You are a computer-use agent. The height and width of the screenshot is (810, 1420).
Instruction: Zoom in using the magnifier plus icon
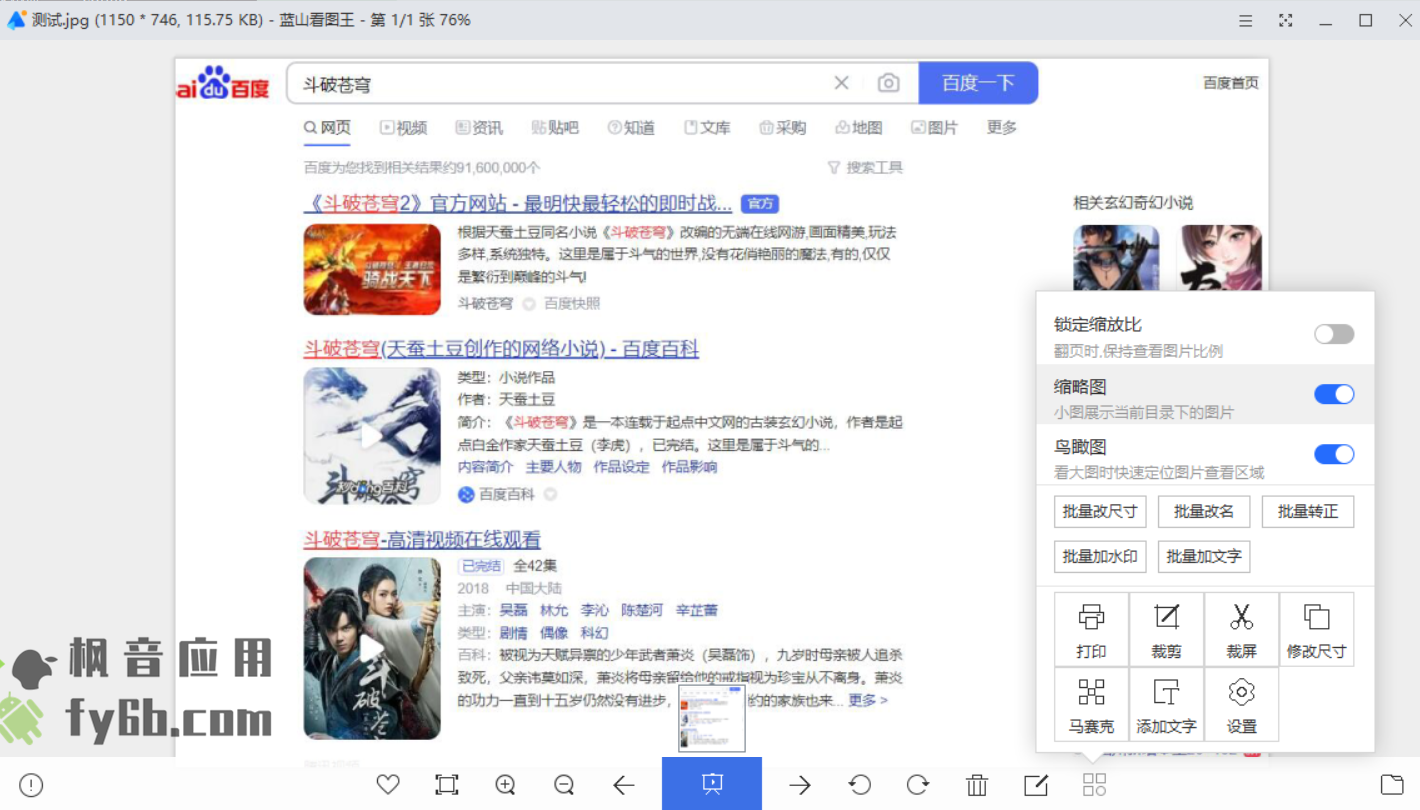(505, 785)
